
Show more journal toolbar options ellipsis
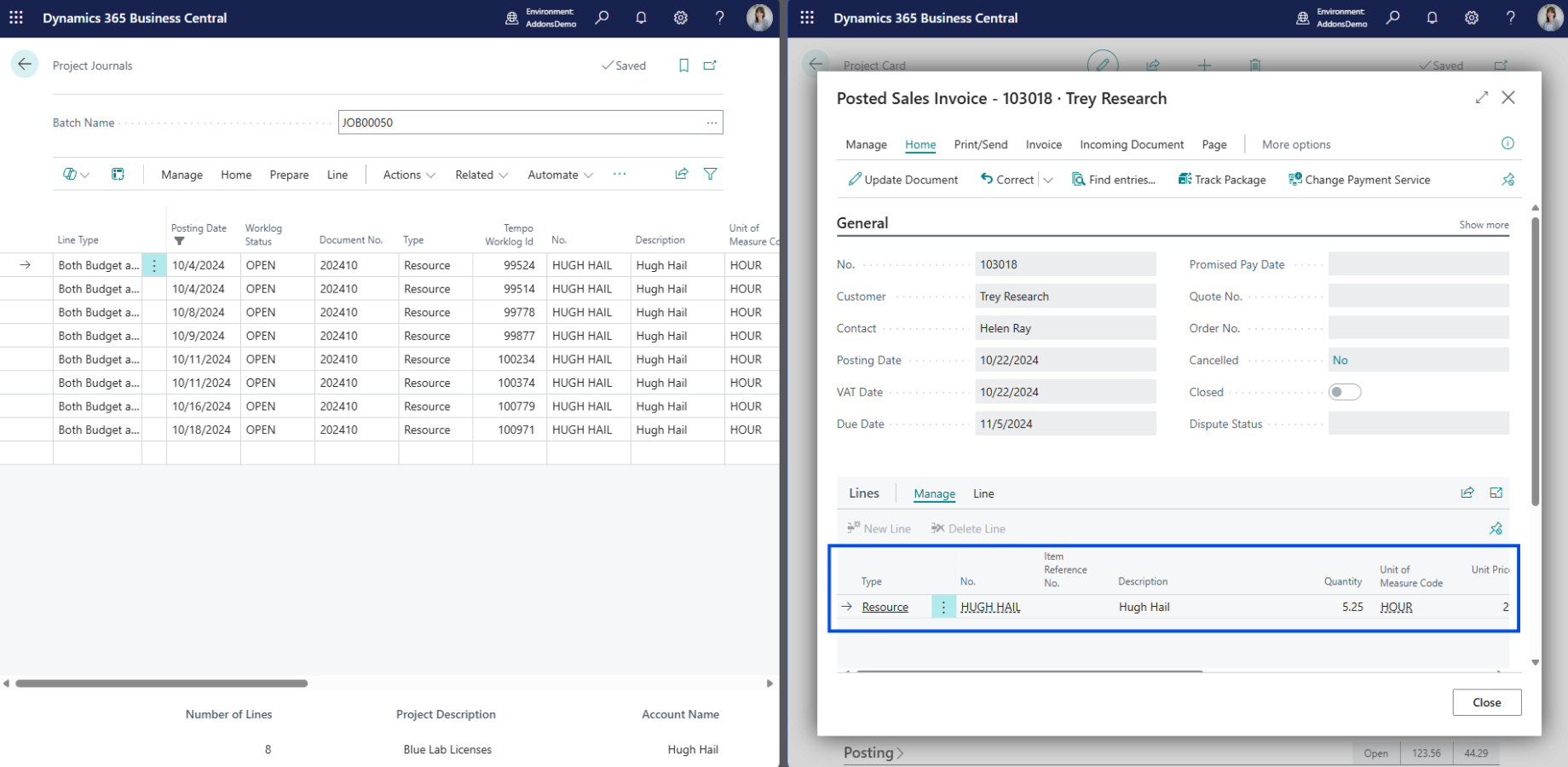point(620,174)
